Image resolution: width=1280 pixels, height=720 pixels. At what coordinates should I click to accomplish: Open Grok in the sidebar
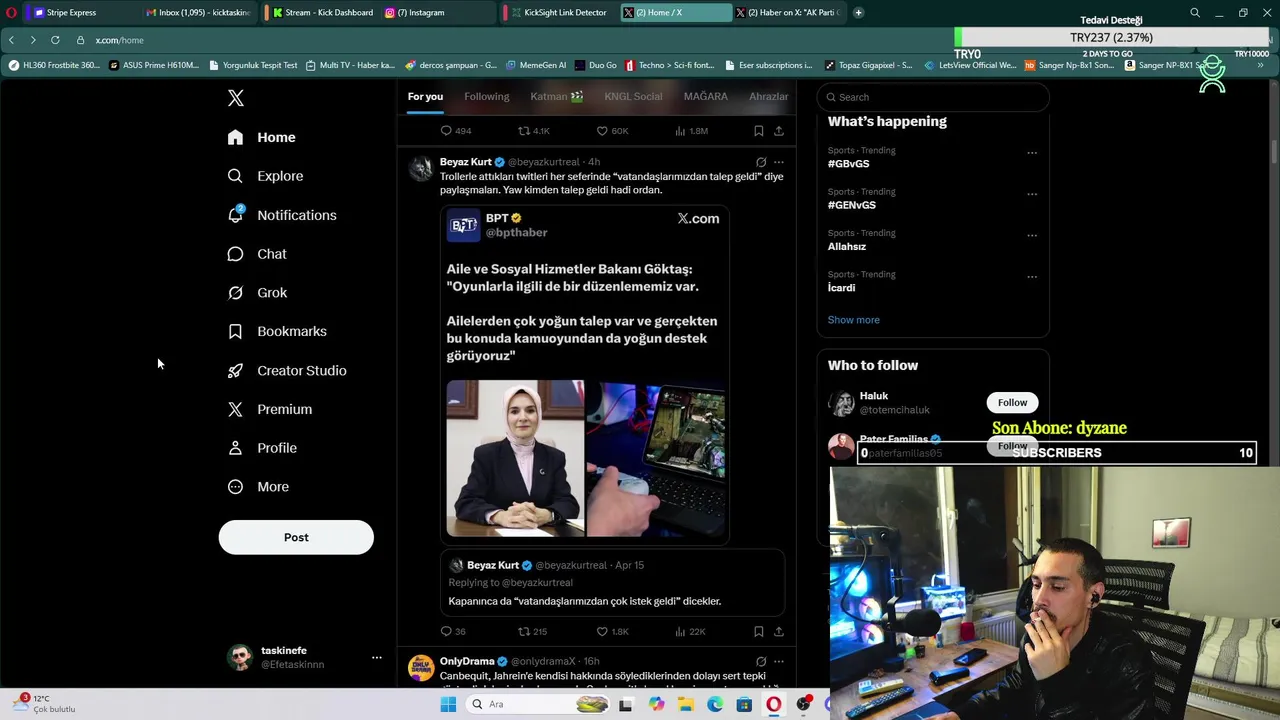[x=257, y=293]
